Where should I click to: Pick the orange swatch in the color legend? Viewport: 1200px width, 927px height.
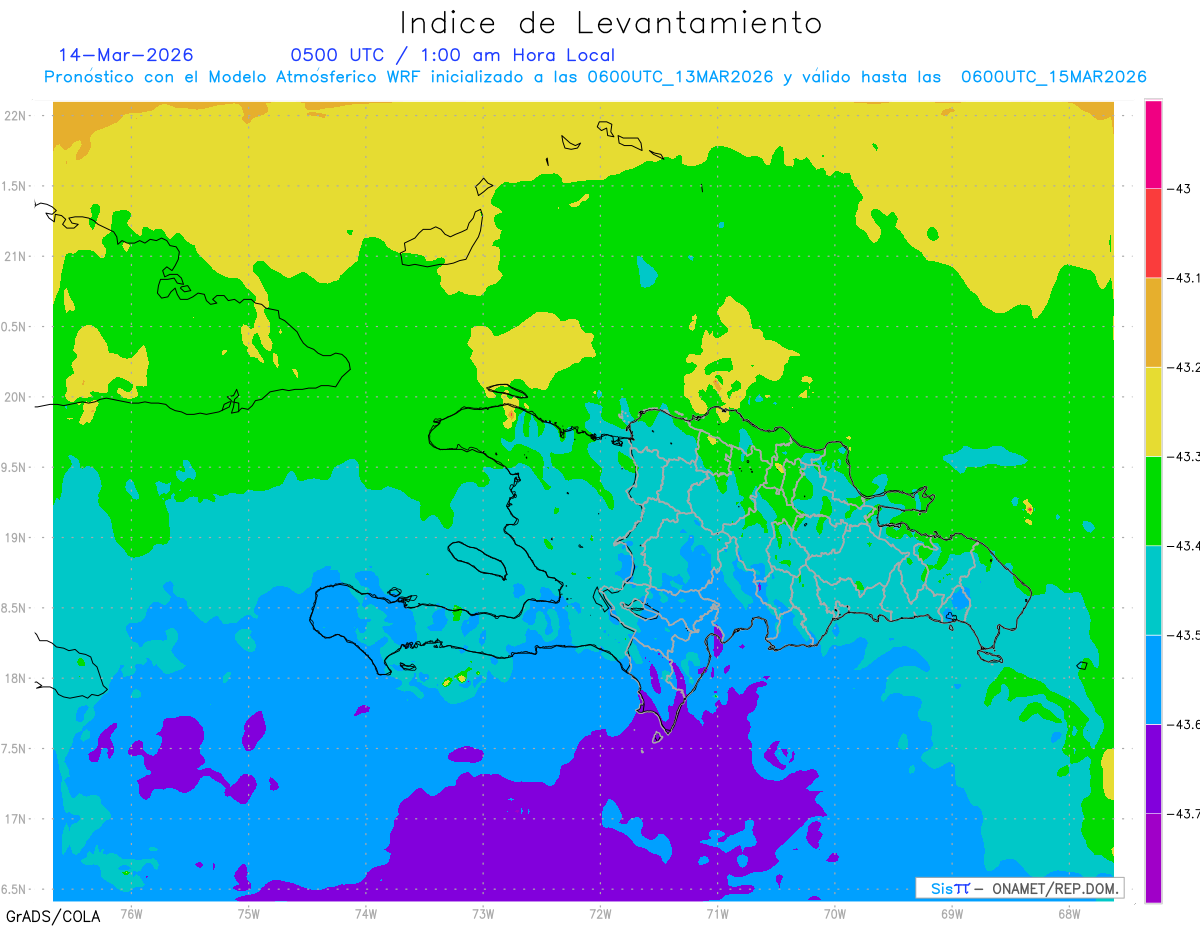[1153, 322]
